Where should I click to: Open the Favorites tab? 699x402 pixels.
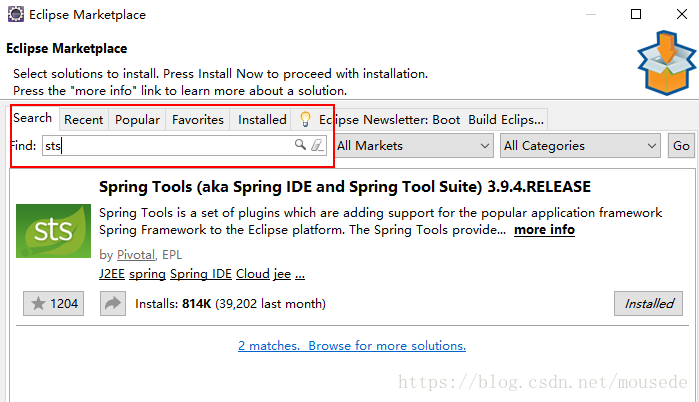198,120
